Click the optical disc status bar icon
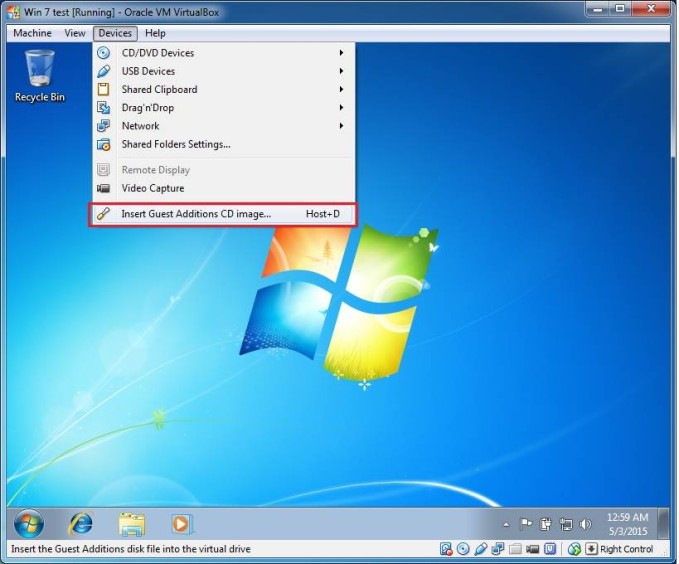 [x=463, y=549]
